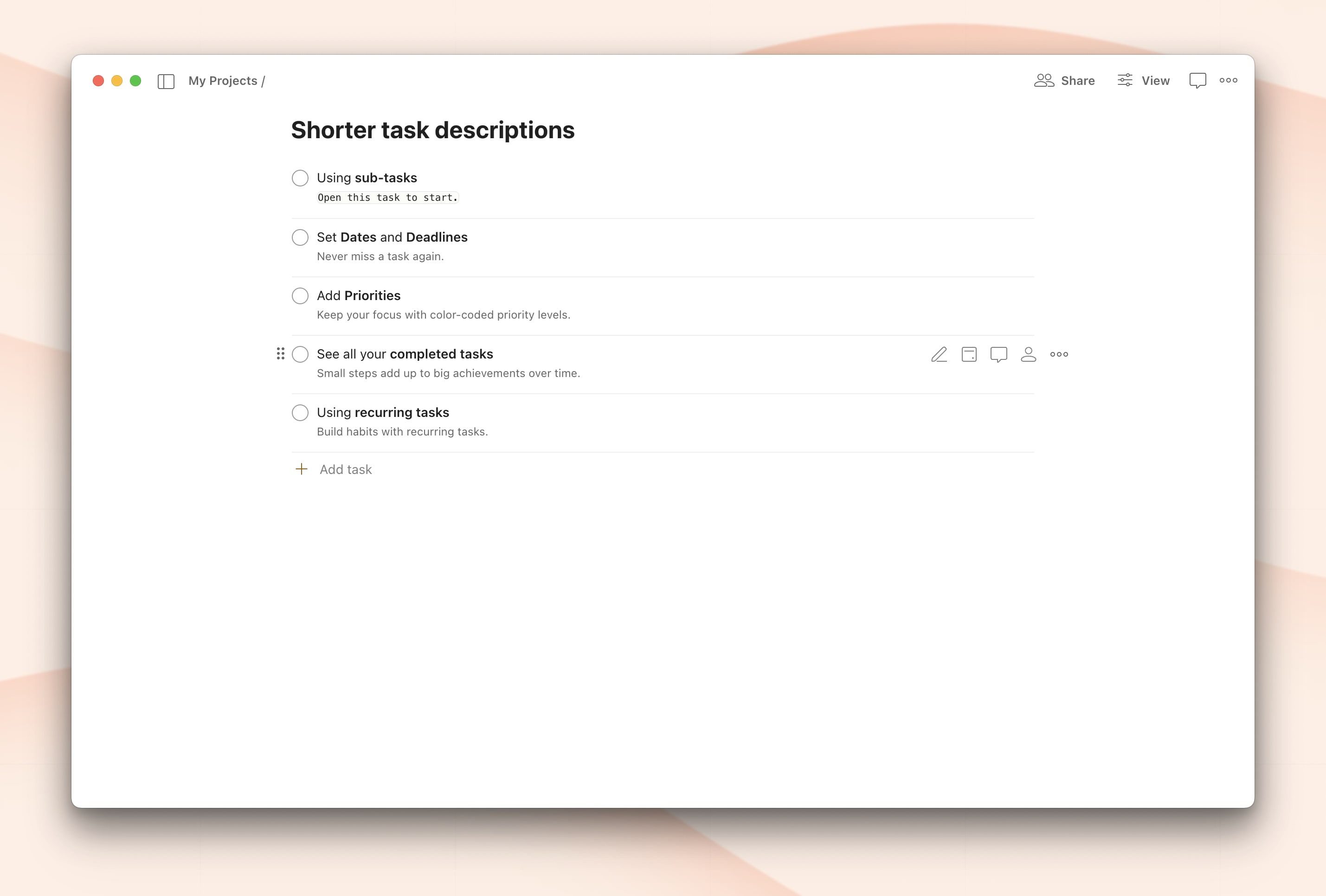Open project more options ellipsis
The image size is (1326, 896).
(x=1228, y=80)
